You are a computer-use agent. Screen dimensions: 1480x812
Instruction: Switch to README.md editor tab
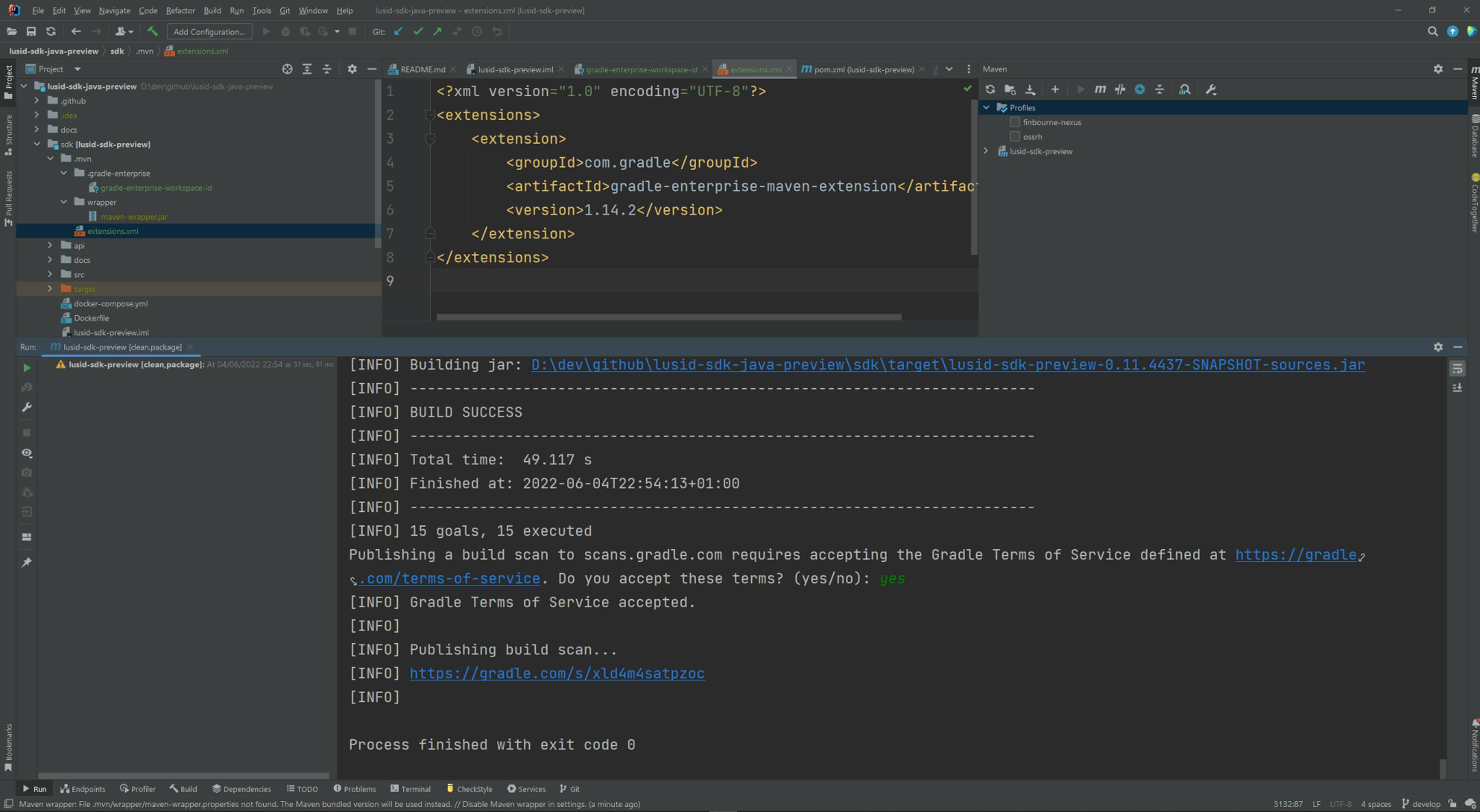tap(422, 69)
